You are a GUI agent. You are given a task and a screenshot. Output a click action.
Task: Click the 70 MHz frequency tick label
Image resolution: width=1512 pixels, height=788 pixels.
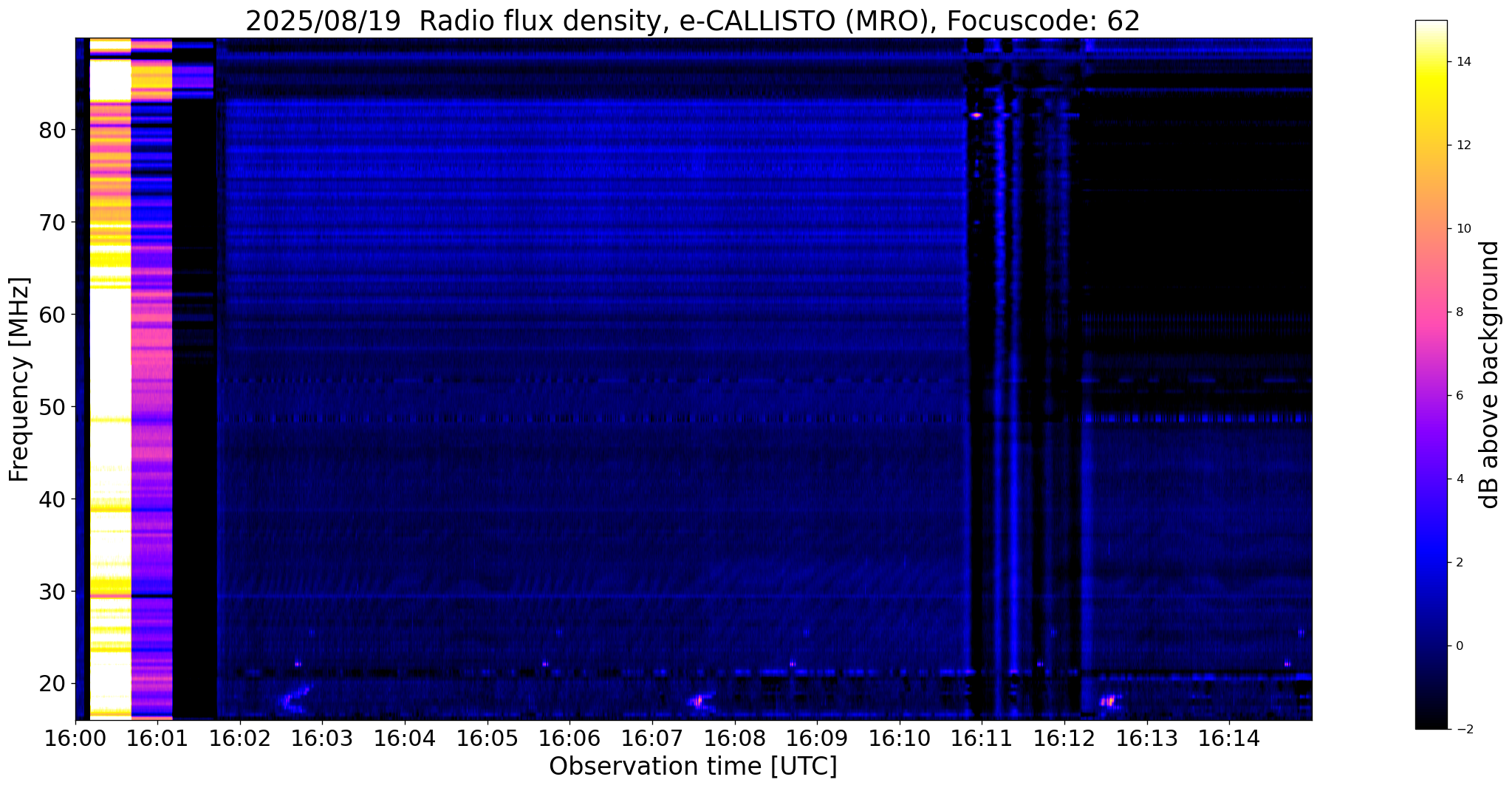tap(52, 222)
